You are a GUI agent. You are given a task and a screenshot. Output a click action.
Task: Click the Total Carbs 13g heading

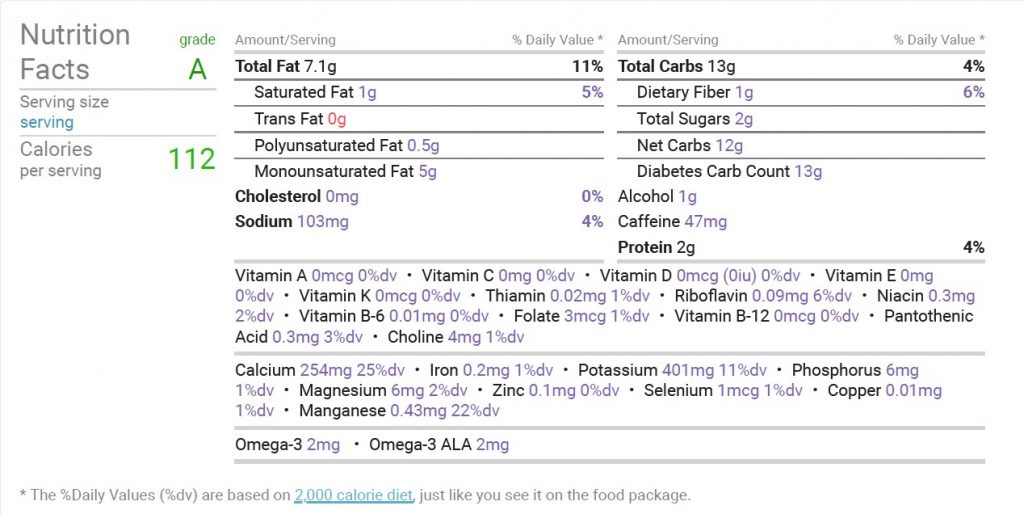pos(677,66)
